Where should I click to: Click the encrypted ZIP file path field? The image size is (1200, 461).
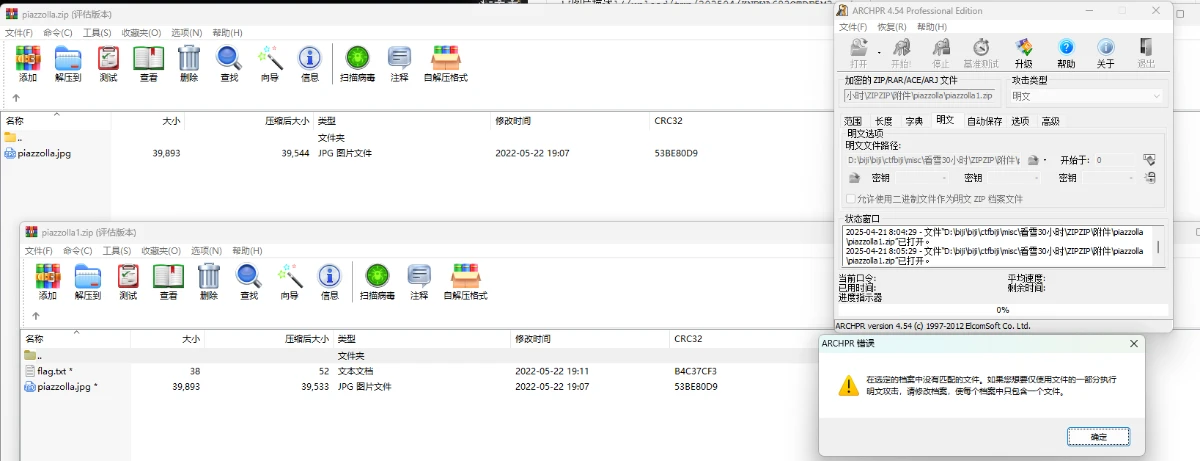point(920,96)
